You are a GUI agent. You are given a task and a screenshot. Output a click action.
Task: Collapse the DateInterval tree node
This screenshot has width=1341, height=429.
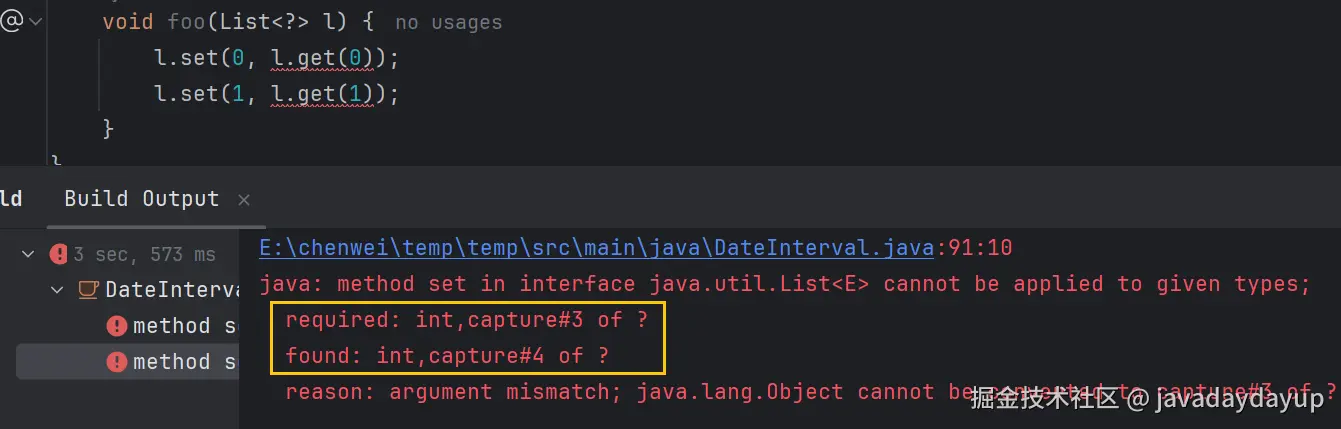click(x=57, y=290)
